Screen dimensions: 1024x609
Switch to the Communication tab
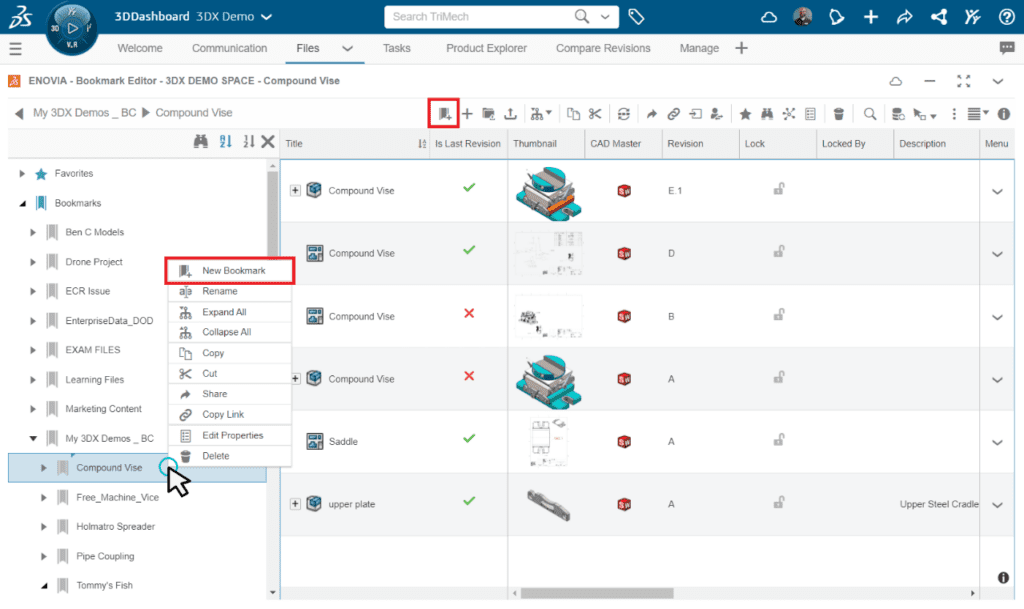tap(229, 48)
